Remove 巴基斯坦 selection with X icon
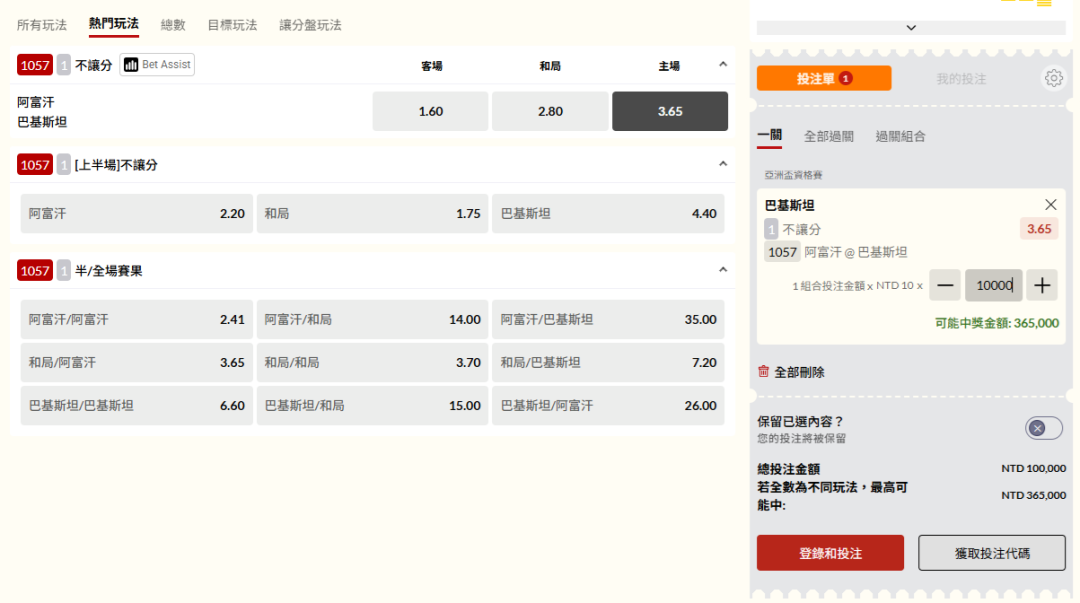This screenshot has height=603, width=1080. click(1050, 205)
